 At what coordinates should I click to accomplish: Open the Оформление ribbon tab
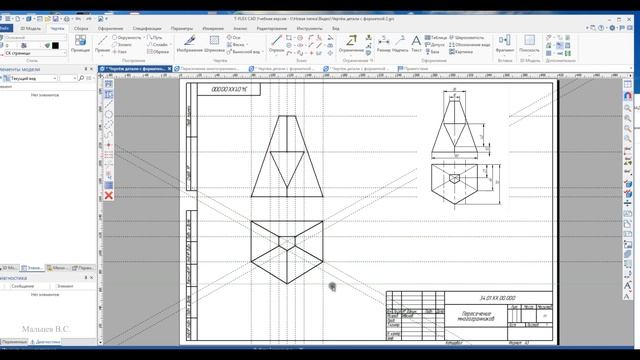tap(110, 28)
